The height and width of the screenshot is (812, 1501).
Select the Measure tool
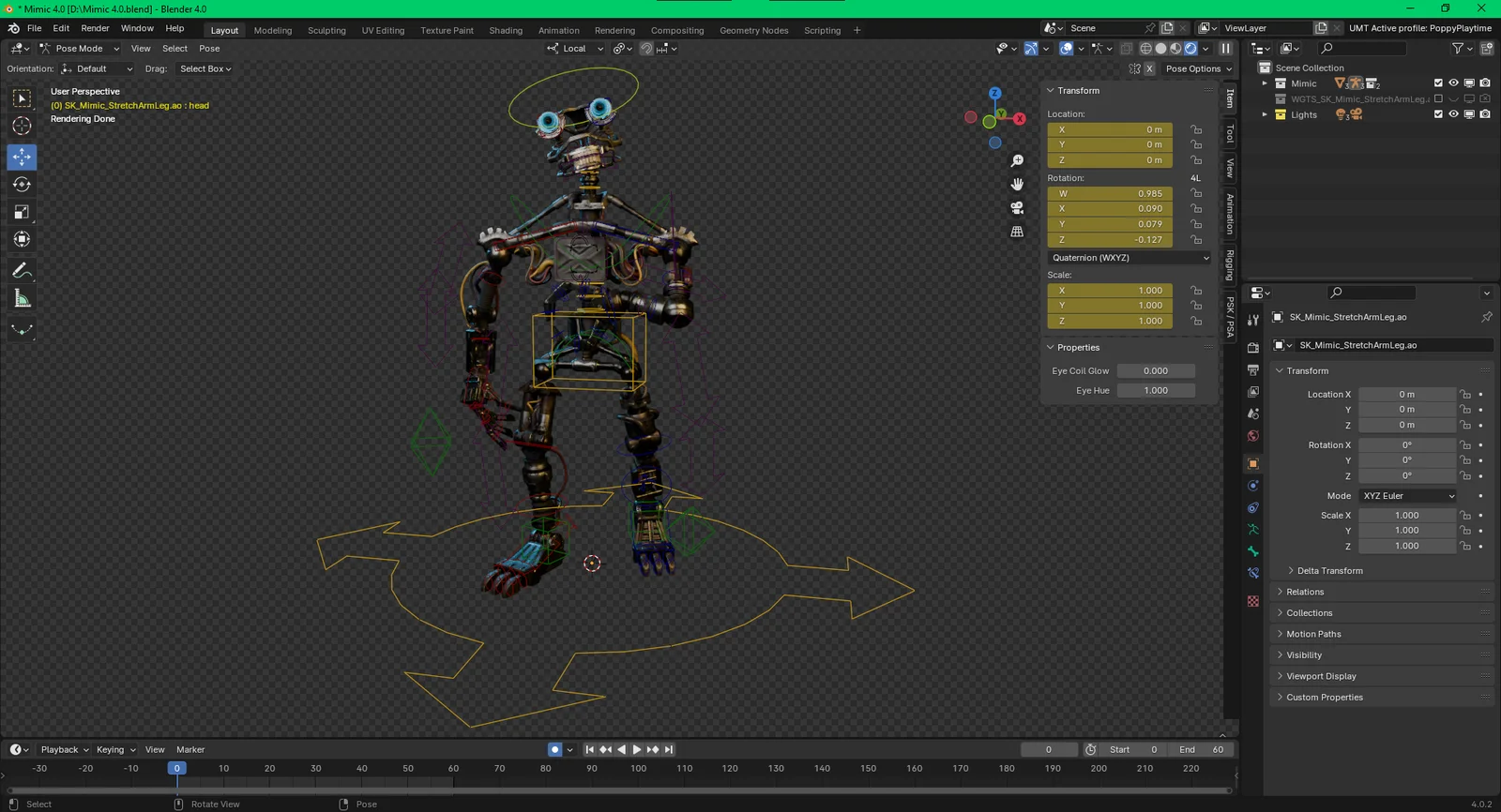pos(22,298)
